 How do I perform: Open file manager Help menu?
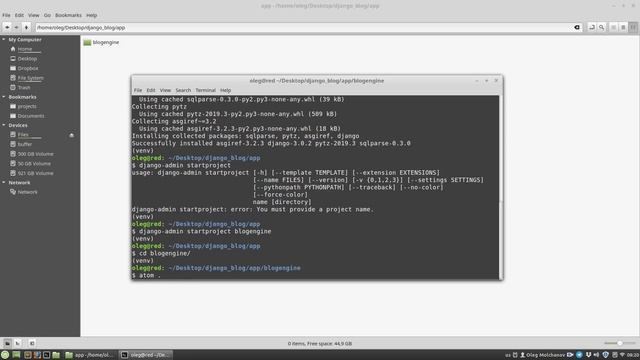(91, 15)
